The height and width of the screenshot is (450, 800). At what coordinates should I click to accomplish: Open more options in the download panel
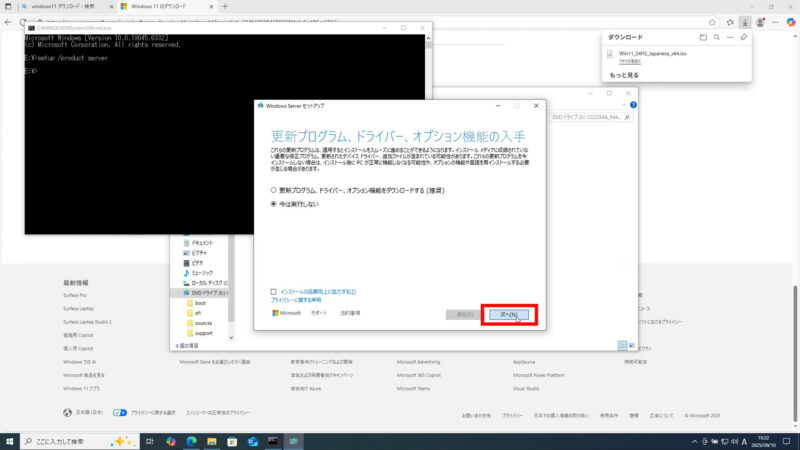tap(731, 37)
